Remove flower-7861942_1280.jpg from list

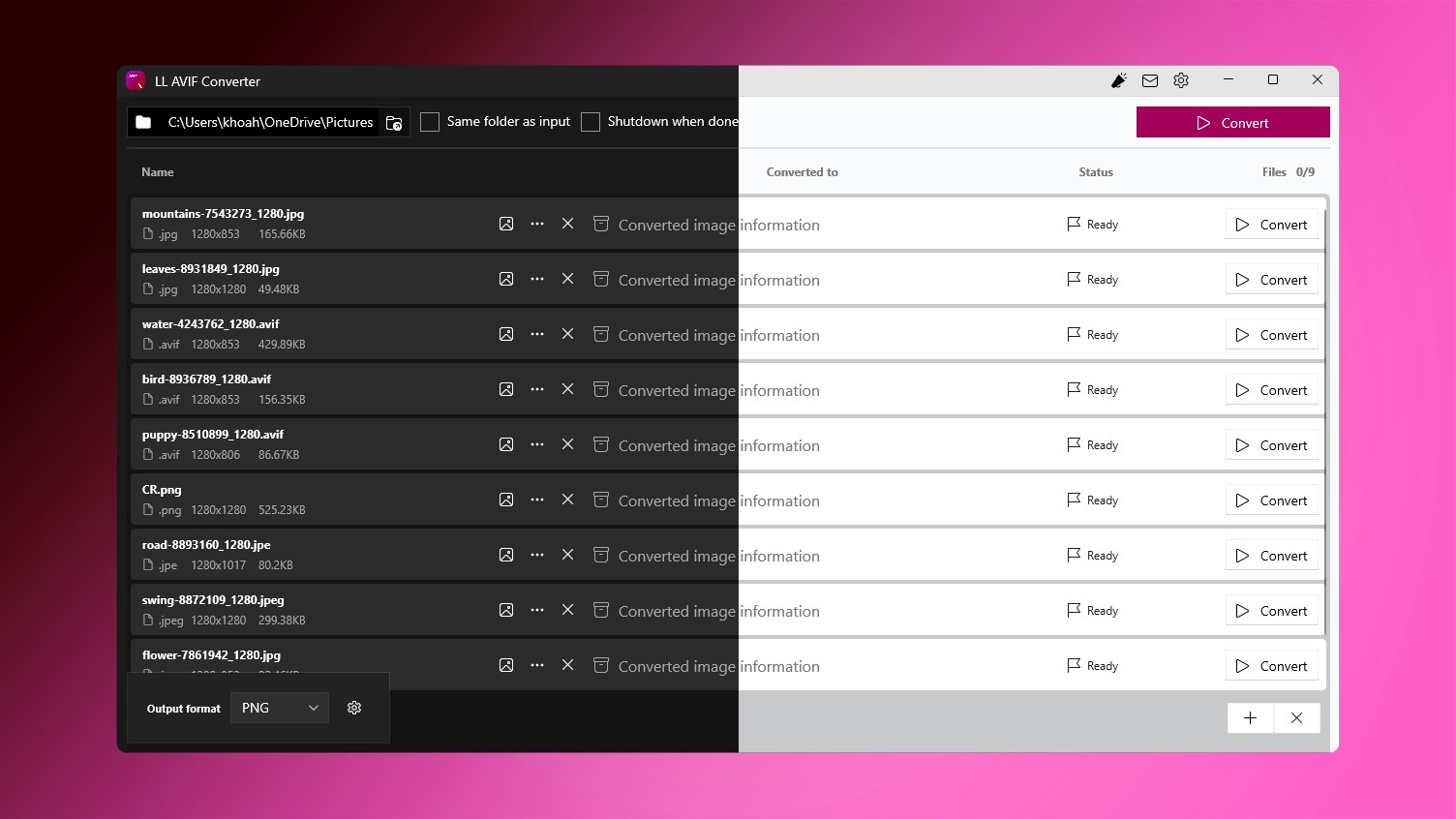click(568, 665)
